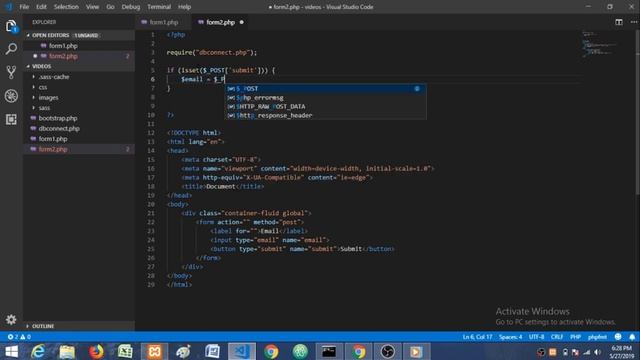Viewport: 640px width, 360px height.
Task: Select the form2.php editor tab
Action: point(220,22)
